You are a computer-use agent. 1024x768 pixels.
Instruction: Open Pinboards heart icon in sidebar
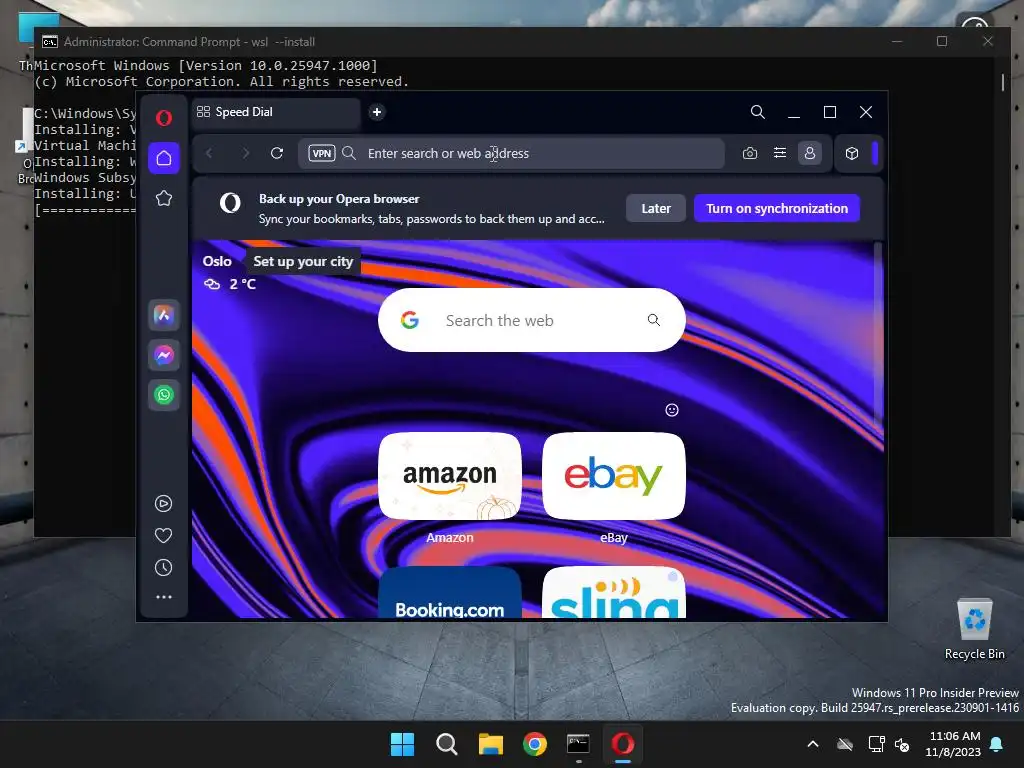tap(163, 536)
